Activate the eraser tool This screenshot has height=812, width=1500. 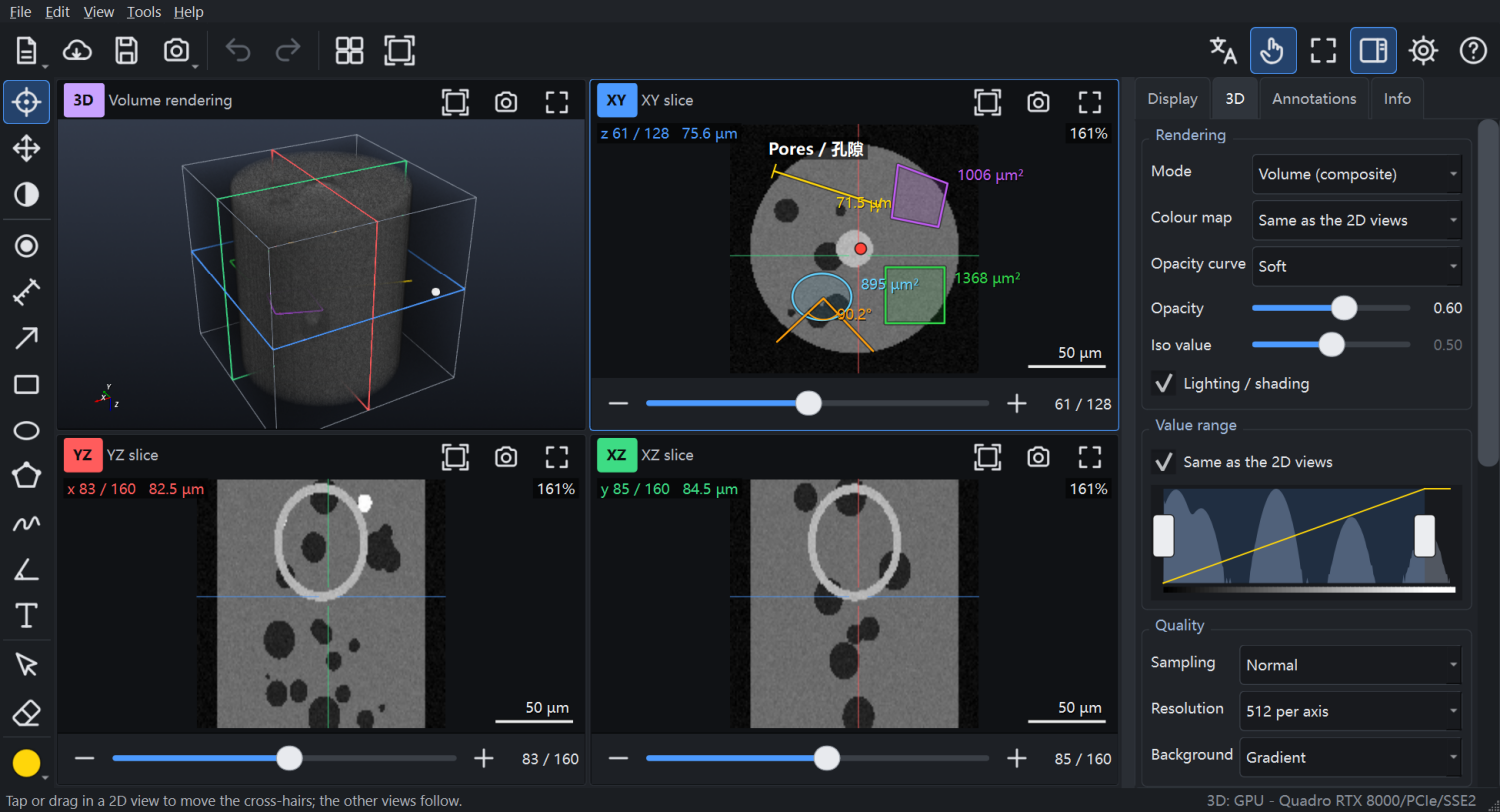point(26,713)
